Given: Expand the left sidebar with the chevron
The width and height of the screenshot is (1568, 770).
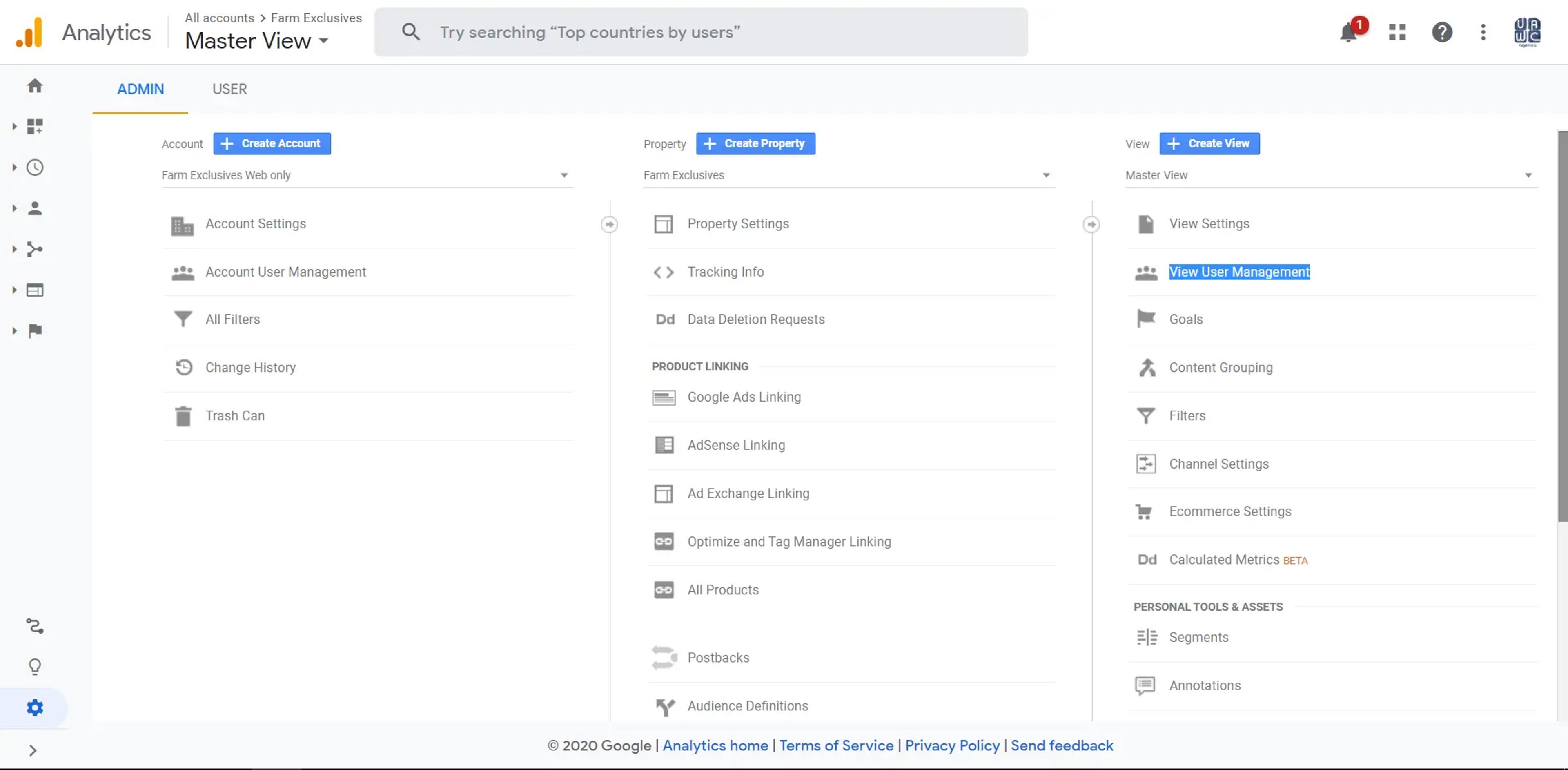Looking at the screenshot, I should tap(33, 750).
